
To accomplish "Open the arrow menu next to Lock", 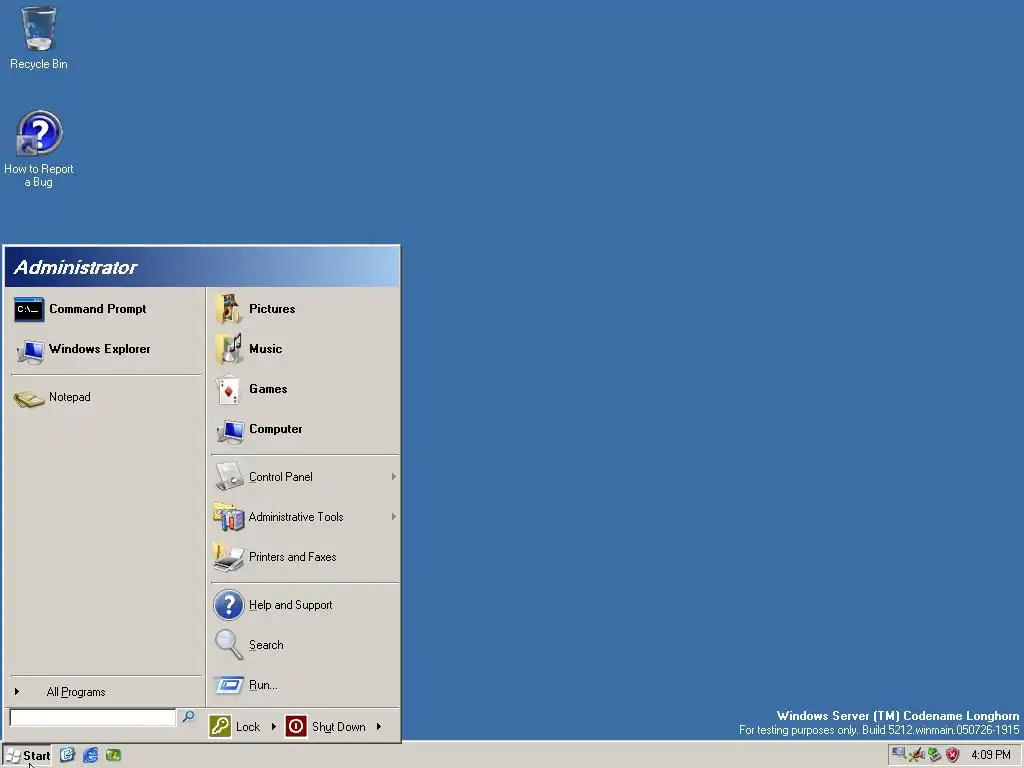I will (274, 726).
